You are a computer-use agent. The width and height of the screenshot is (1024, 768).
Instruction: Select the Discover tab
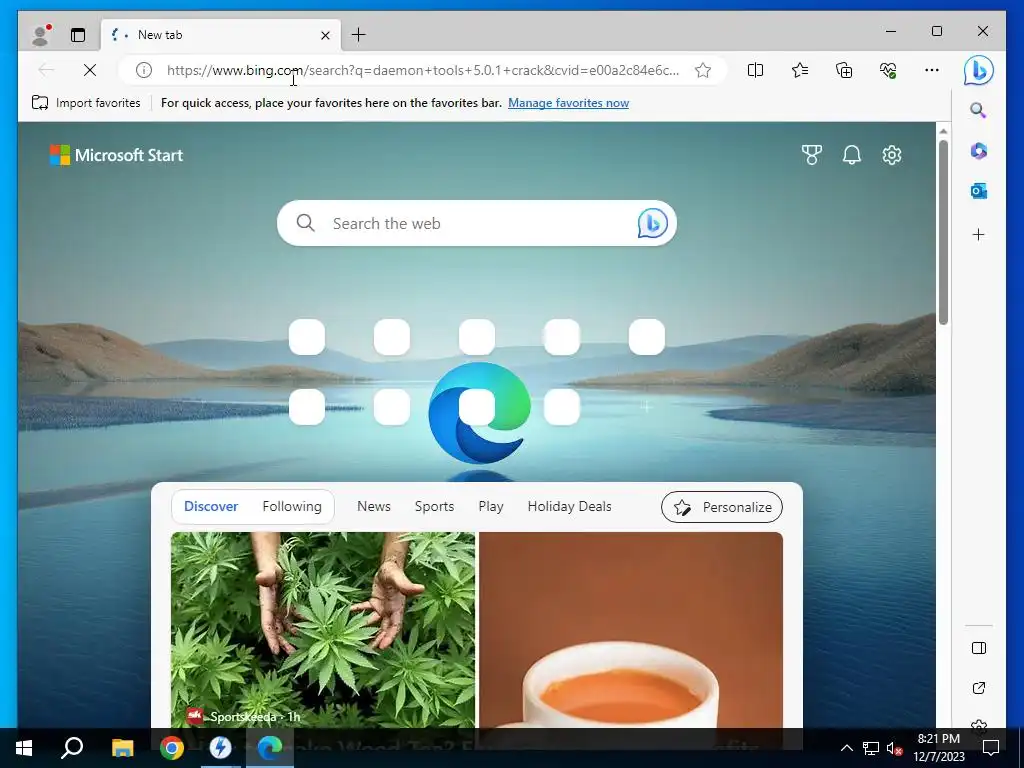pos(211,506)
